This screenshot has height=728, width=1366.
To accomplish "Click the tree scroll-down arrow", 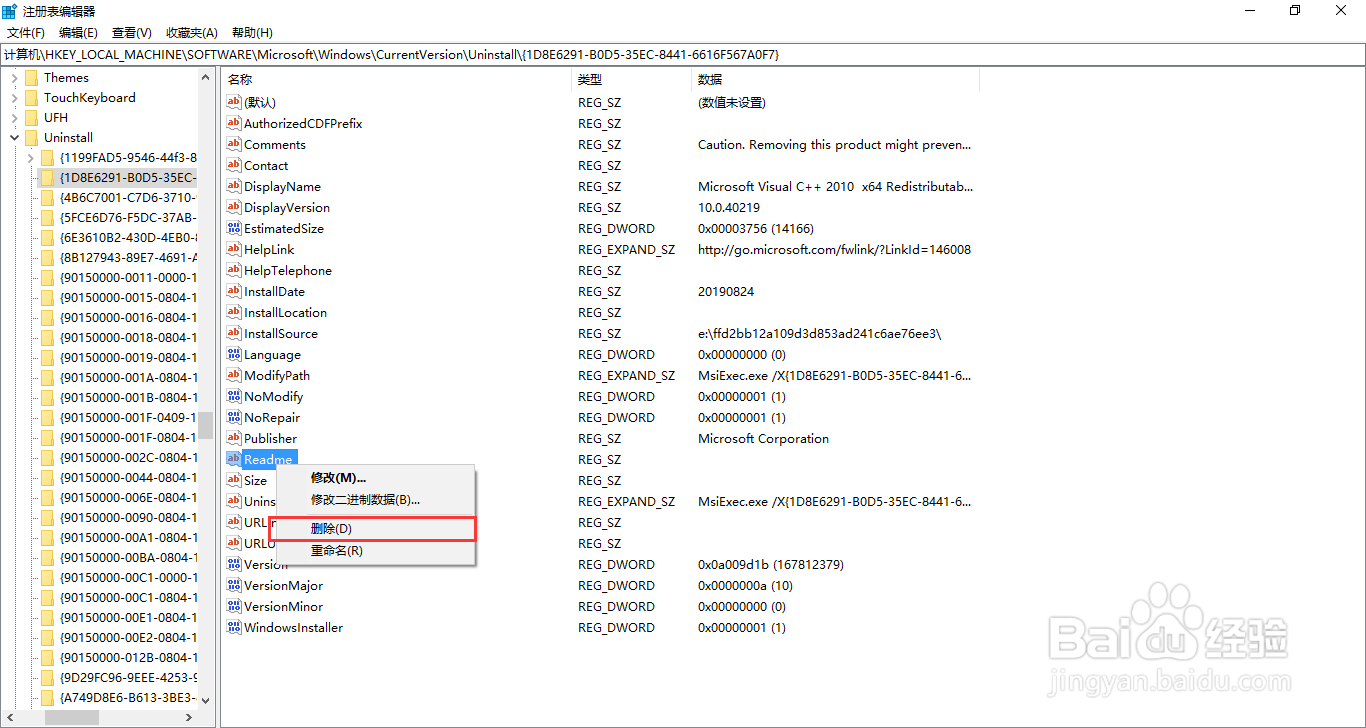I will pos(205,700).
